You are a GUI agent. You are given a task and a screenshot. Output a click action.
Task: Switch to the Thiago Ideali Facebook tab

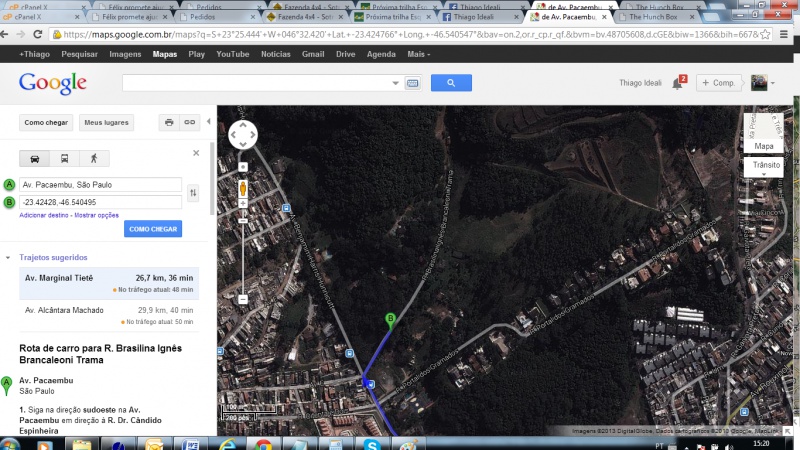pos(481,17)
